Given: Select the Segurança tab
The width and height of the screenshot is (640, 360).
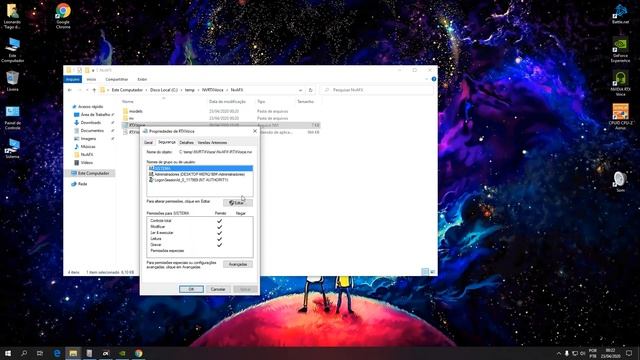Looking at the screenshot, I should point(167,142).
